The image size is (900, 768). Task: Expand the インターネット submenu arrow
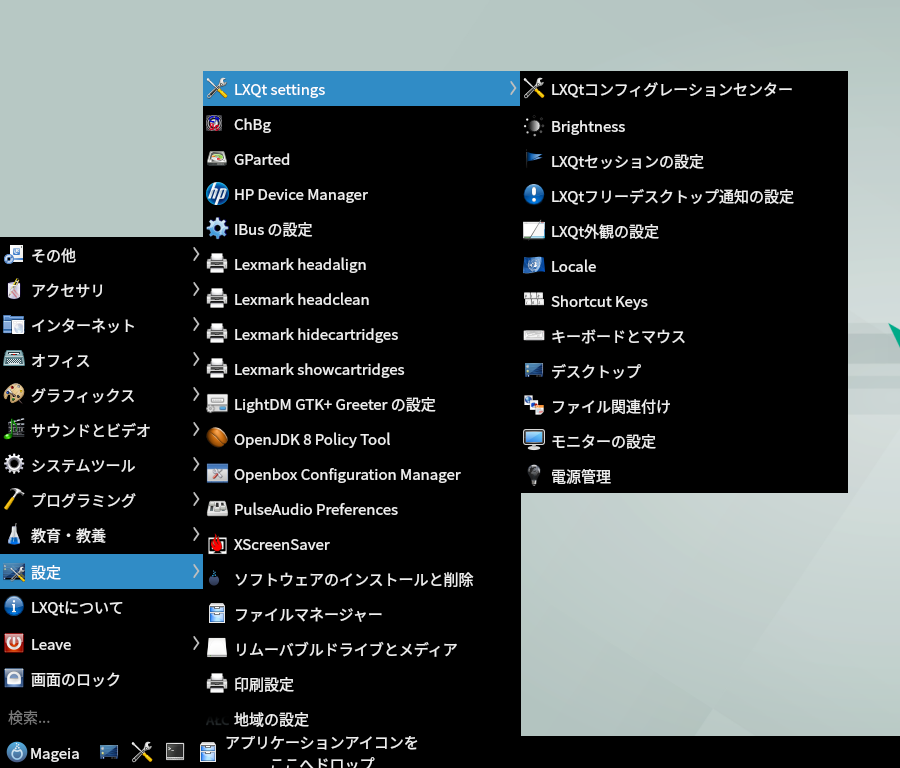(x=196, y=324)
